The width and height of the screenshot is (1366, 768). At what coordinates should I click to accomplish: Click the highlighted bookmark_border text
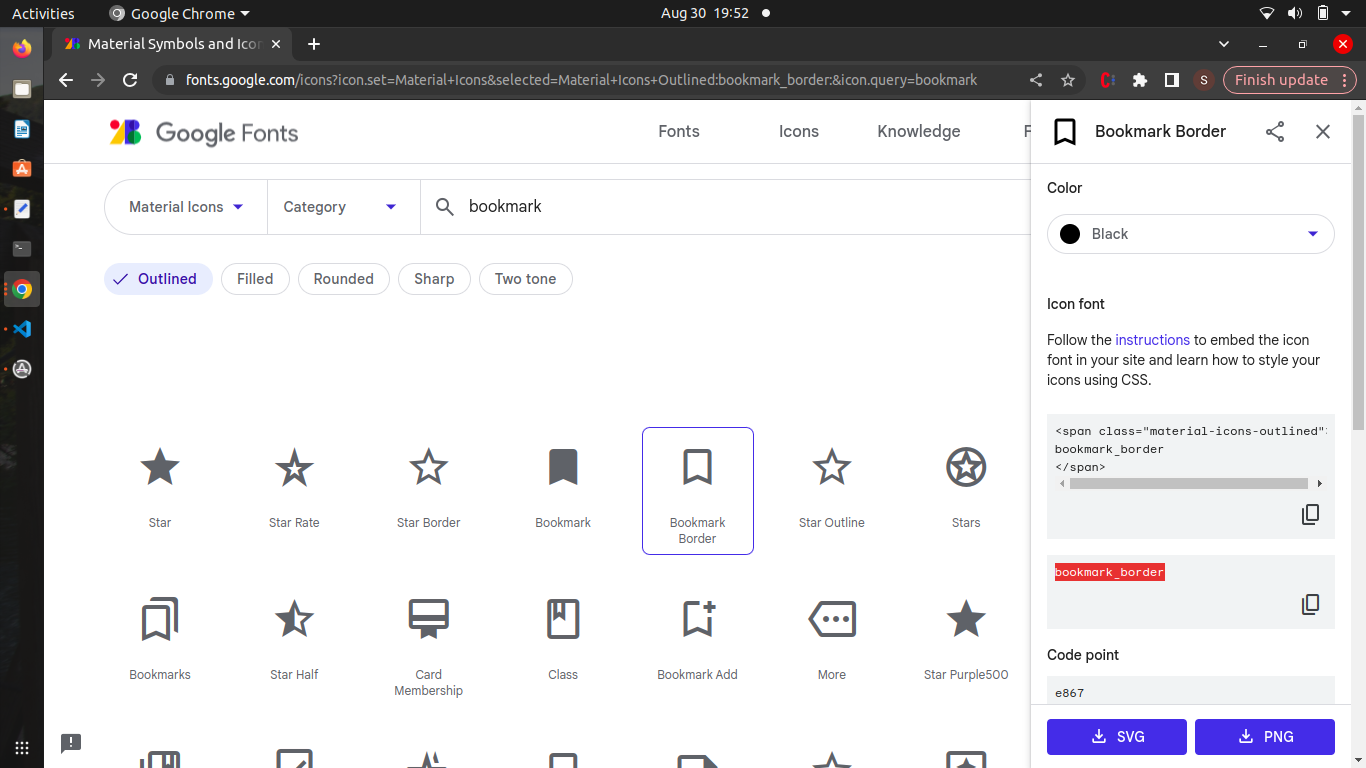(x=1109, y=572)
